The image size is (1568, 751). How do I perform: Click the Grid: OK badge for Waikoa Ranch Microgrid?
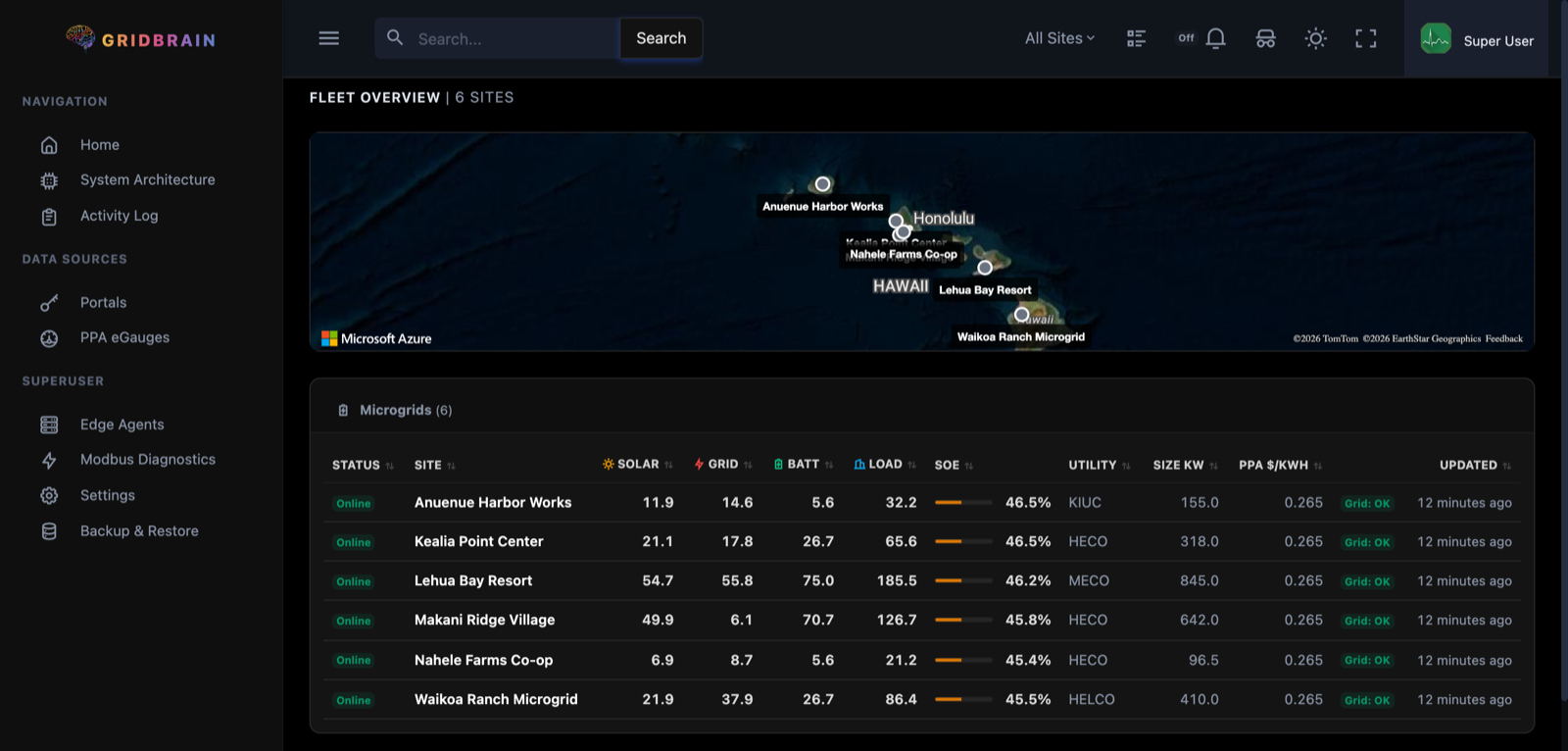coord(1367,700)
